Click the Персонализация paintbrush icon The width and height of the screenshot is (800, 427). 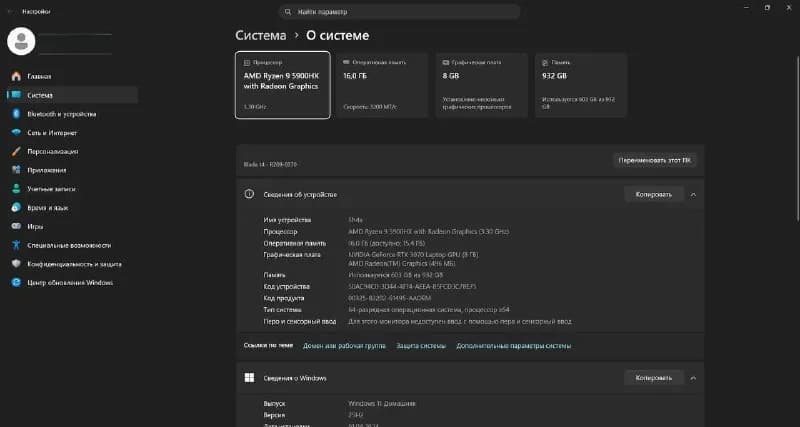click(16, 152)
